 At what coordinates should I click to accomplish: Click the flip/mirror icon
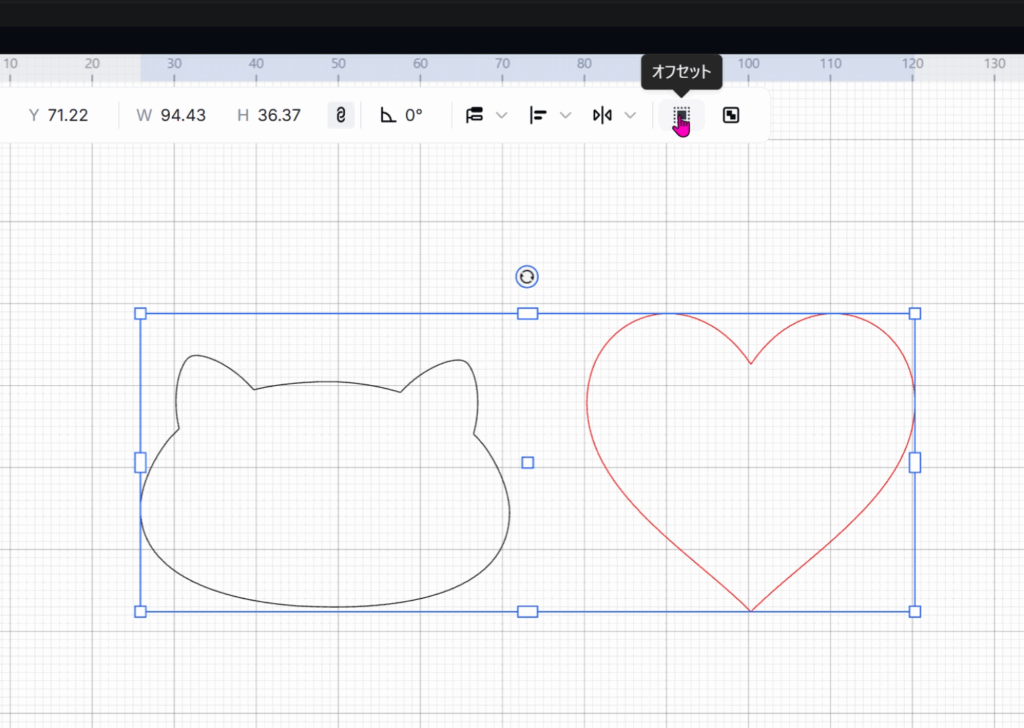(602, 116)
